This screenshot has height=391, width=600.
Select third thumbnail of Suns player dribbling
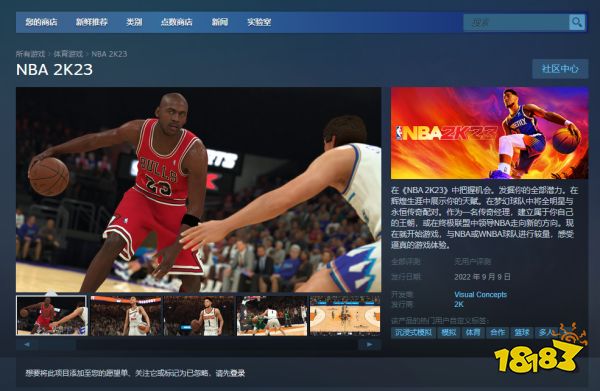tap(199, 316)
